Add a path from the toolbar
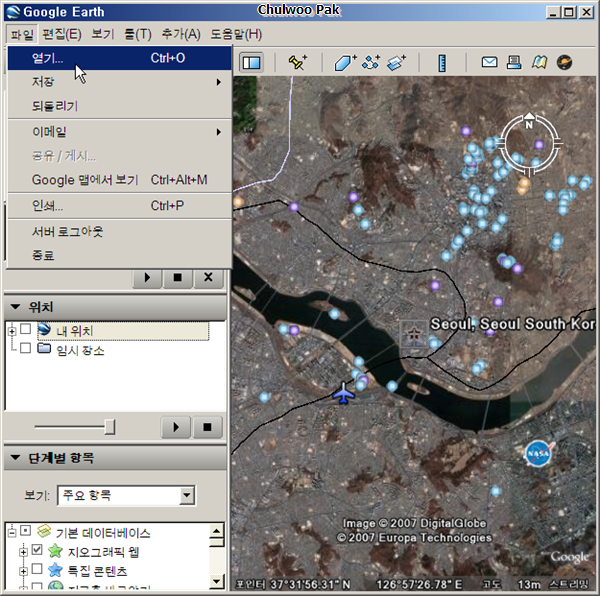This screenshot has height=596, width=600. (370, 62)
